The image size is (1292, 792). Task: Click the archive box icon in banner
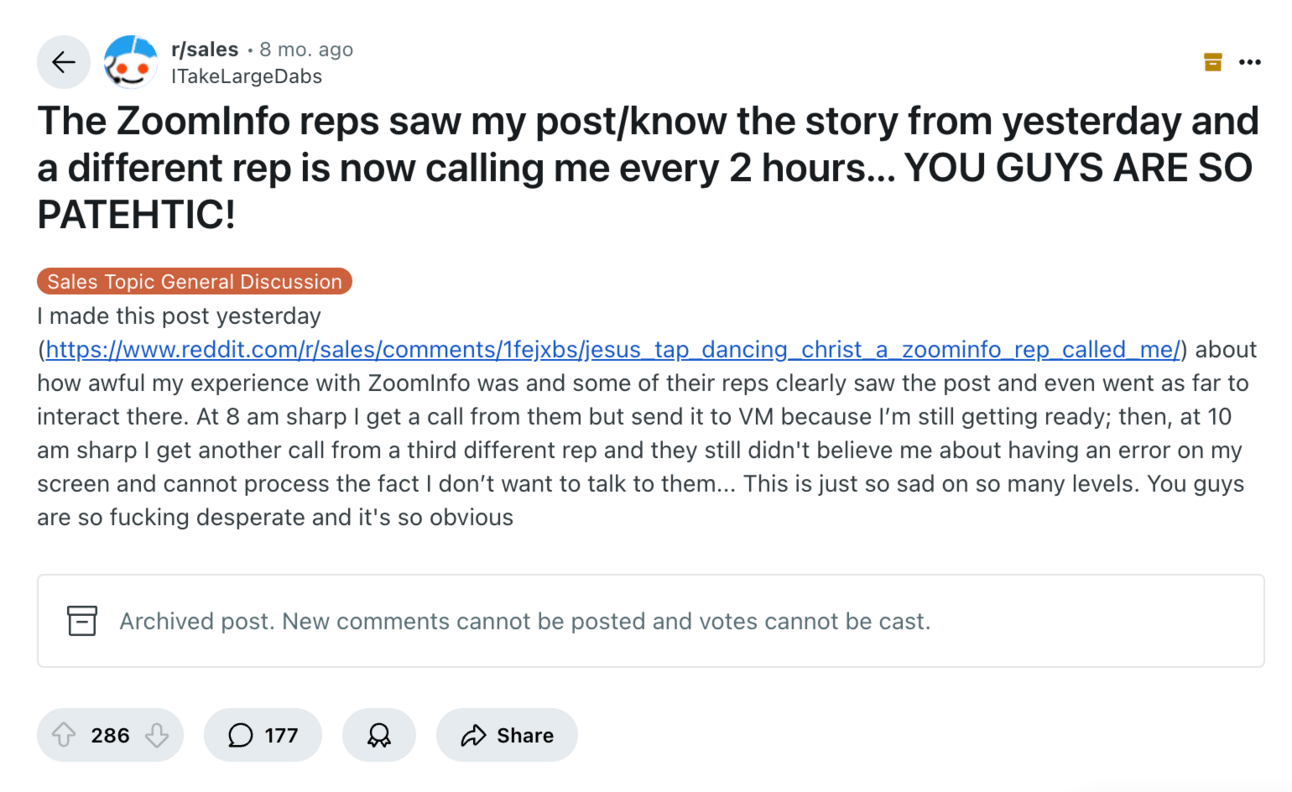click(82, 621)
